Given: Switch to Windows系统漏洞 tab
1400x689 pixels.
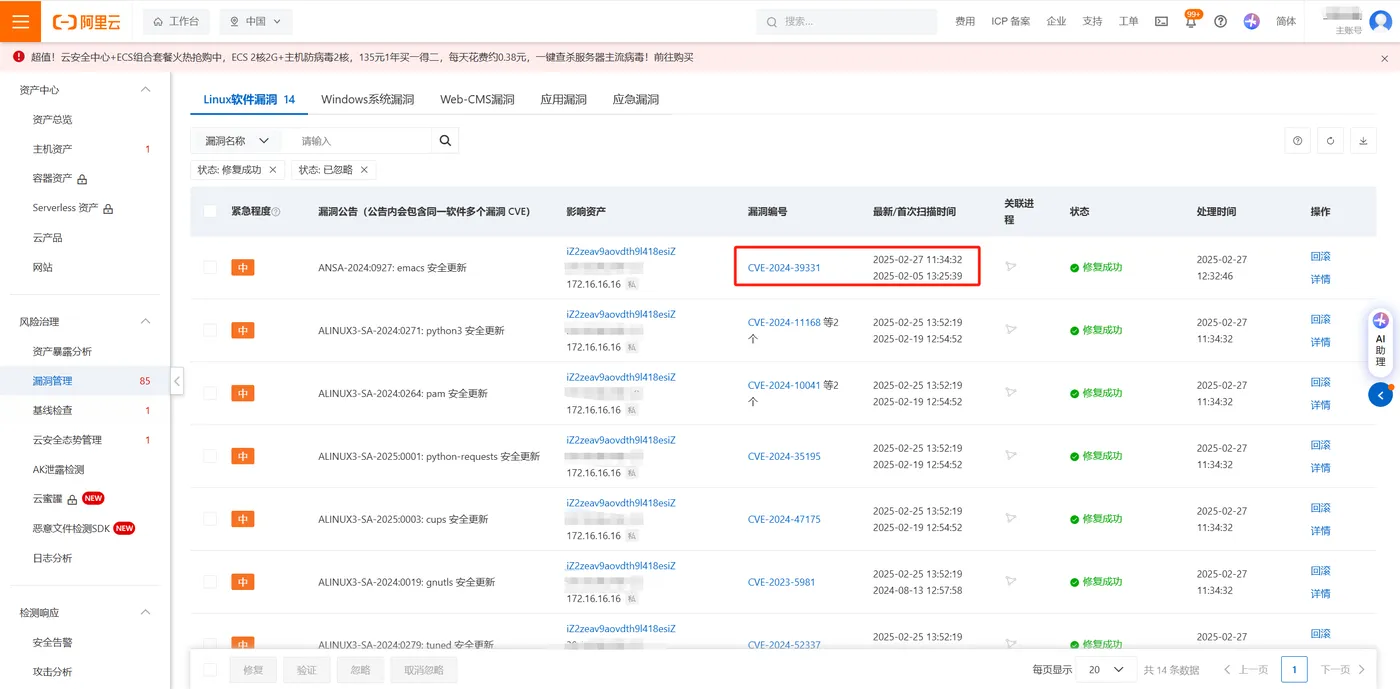Looking at the screenshot, I should coord(367,100).
